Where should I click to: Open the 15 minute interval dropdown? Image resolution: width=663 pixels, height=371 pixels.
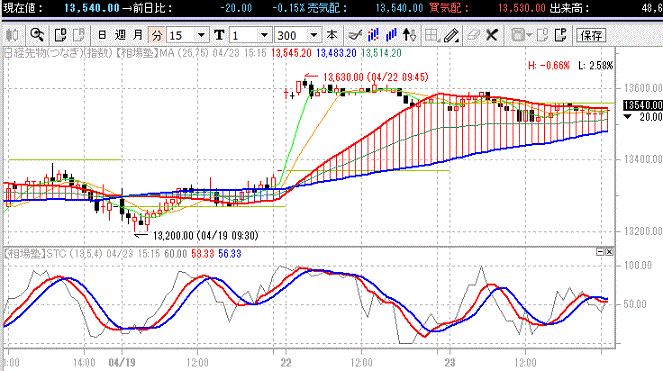tap(201, 36)
